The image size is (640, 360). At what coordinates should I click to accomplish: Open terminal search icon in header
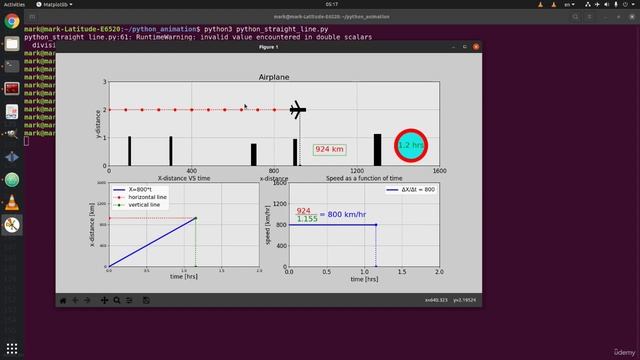point(575,17)
